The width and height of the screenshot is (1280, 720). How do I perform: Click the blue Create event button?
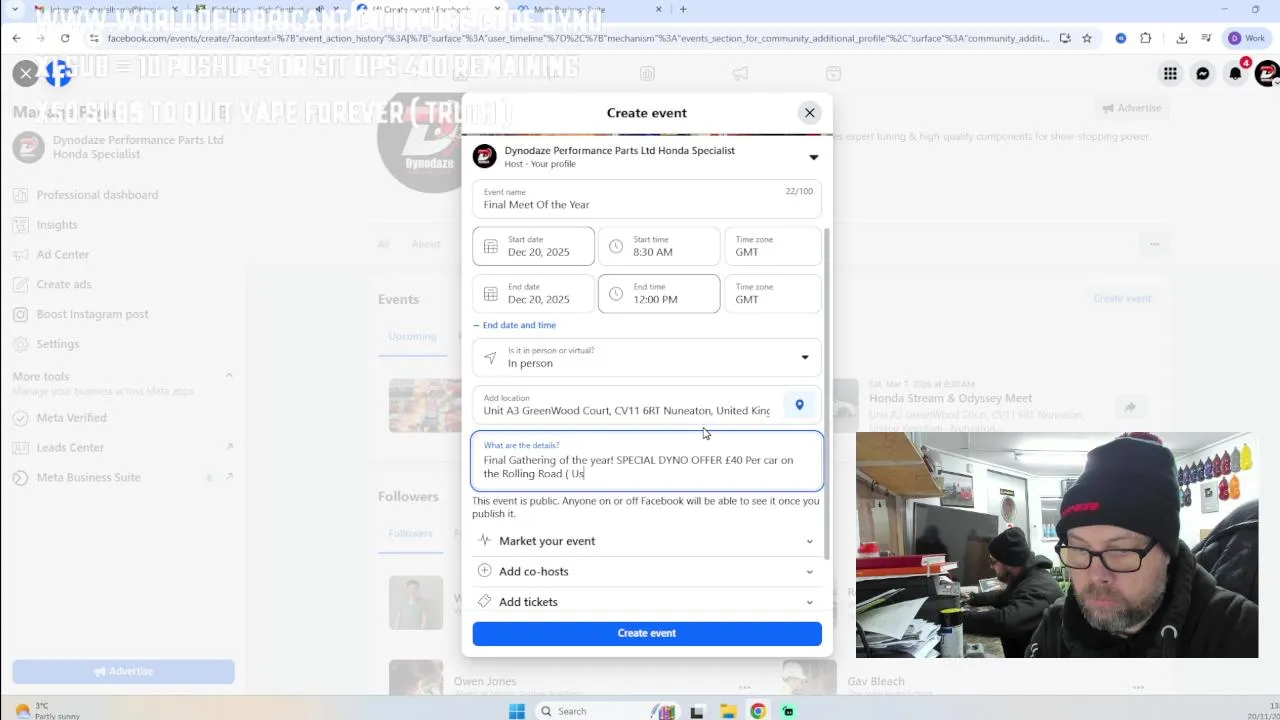coord(647,633)
